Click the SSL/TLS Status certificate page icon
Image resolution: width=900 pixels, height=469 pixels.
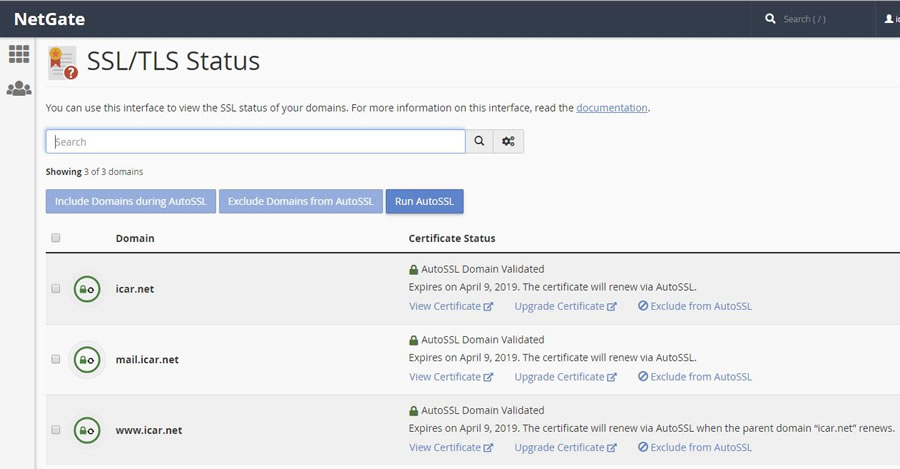(x=62, y=63)
